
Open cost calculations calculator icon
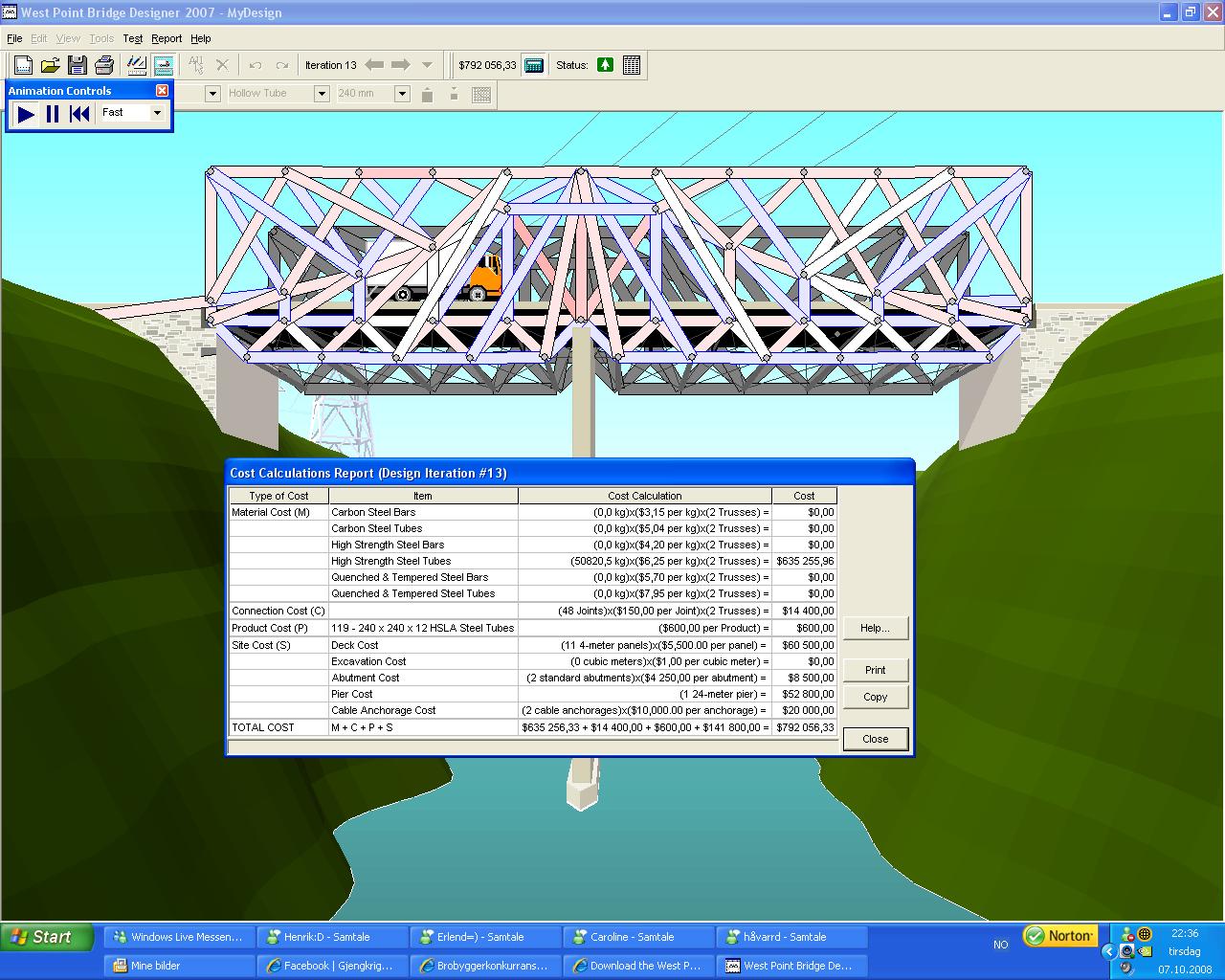(x=534, y=65)
